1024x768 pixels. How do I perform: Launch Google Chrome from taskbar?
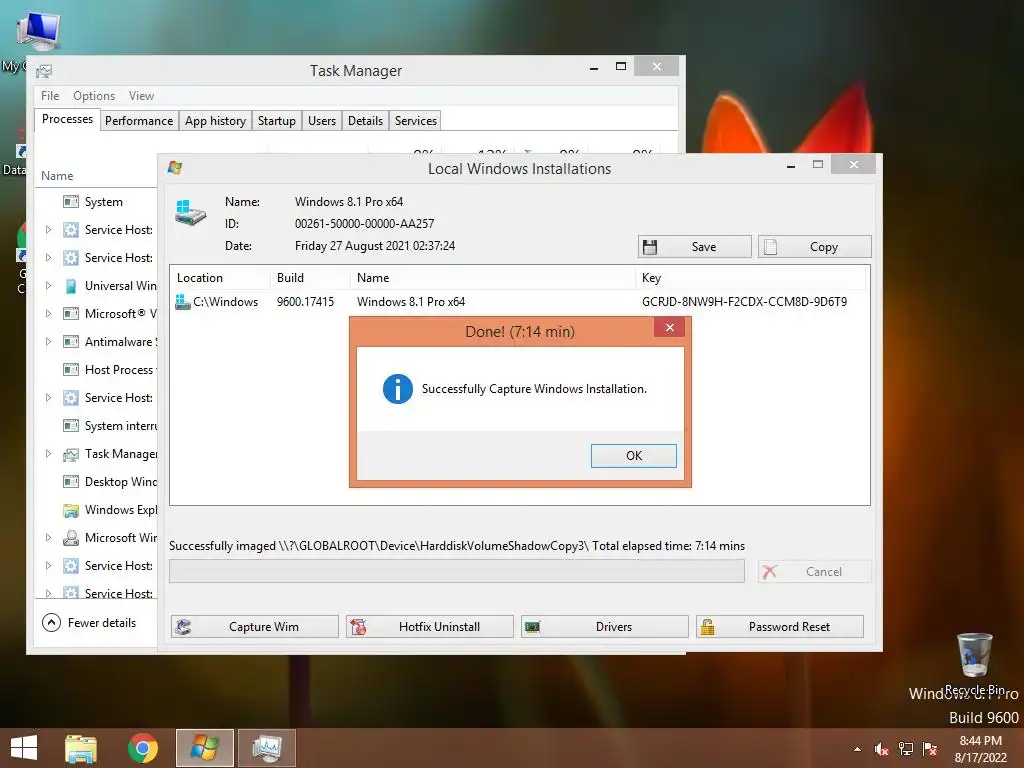click(143, 748)
